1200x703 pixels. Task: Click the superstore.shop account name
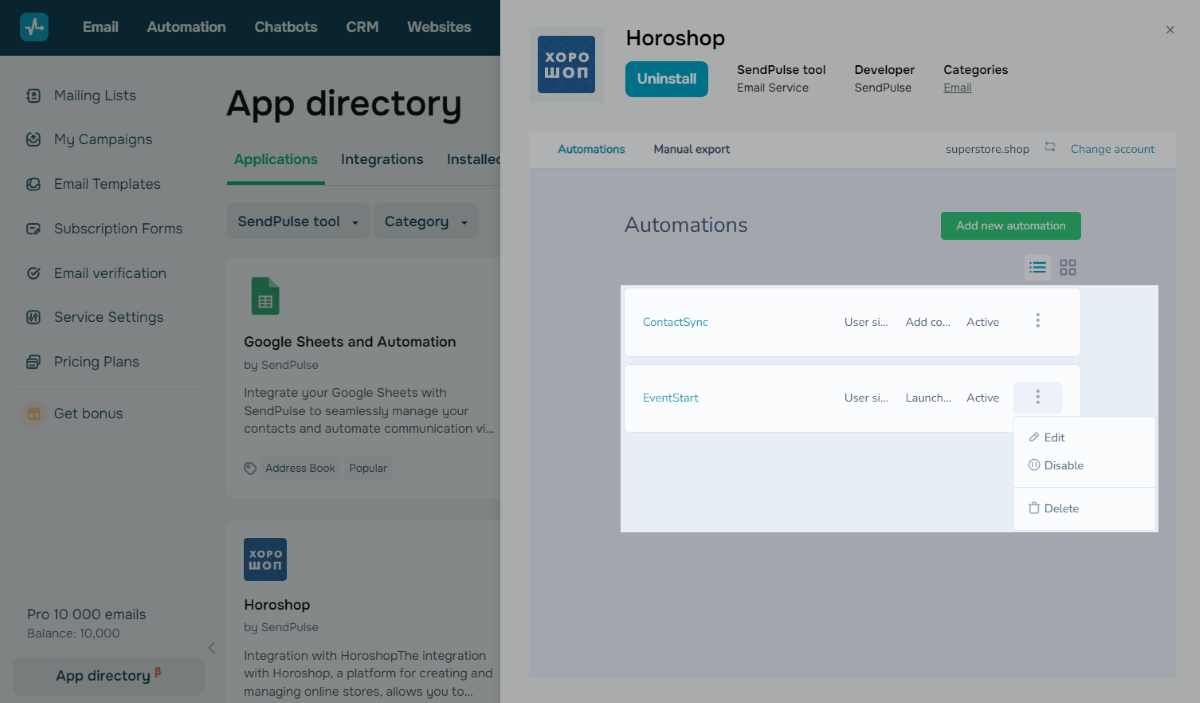(987, 149)
